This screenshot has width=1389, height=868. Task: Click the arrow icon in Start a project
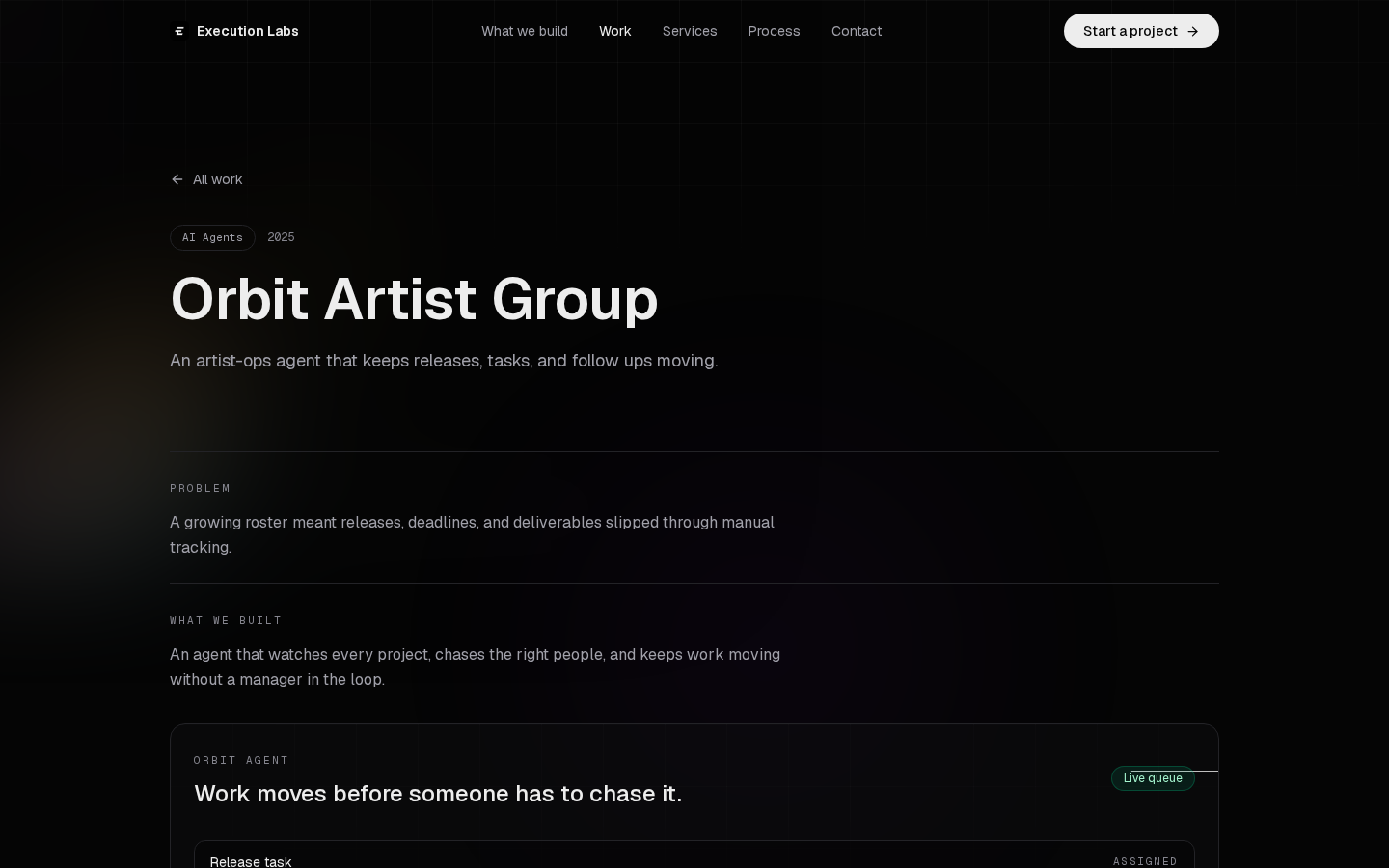pyautogui.click(x=1192, y=31)
